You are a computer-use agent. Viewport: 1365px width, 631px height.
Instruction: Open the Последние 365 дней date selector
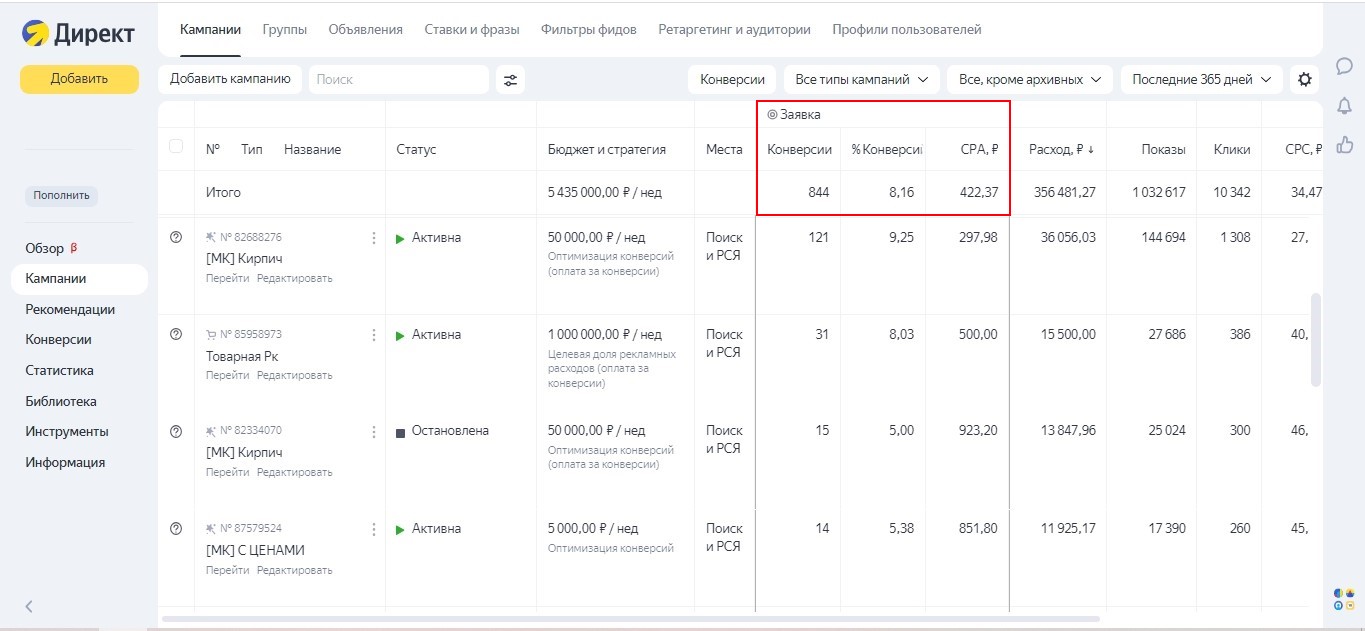coord(1200,78)
